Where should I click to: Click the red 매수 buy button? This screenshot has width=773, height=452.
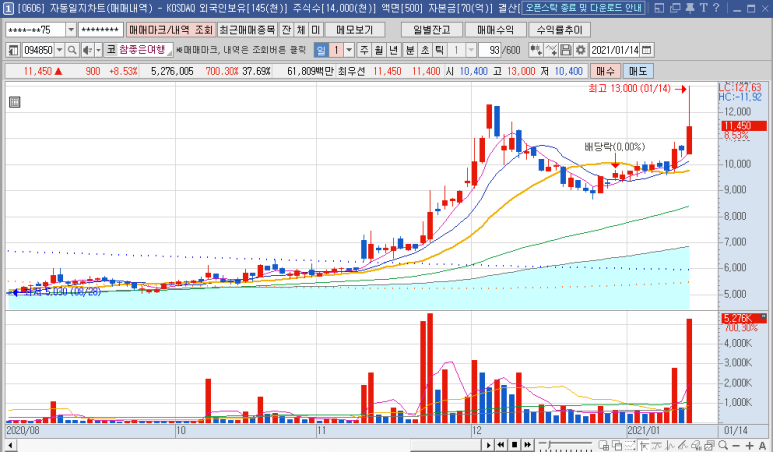click(605, 71)
